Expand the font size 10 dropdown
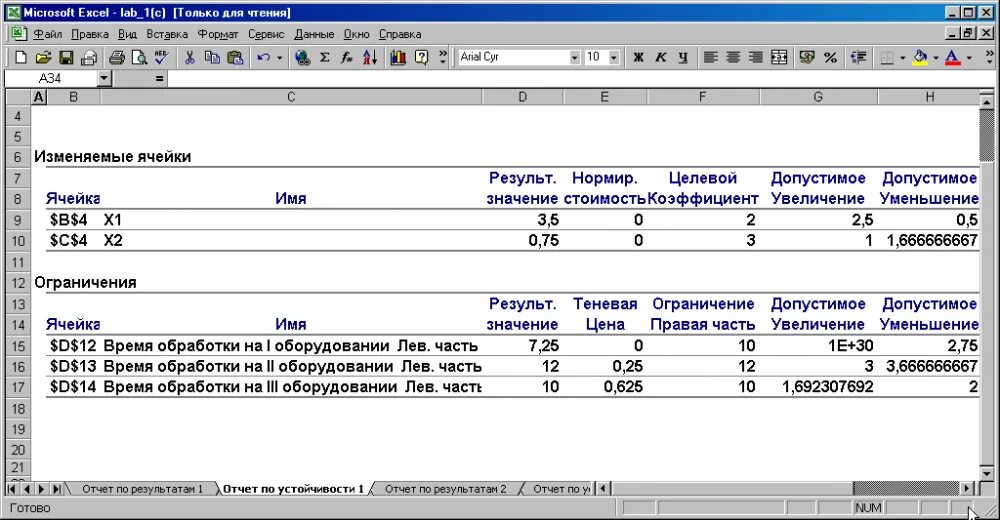Viewport: 1000px width, 520px height. point(614,57)
